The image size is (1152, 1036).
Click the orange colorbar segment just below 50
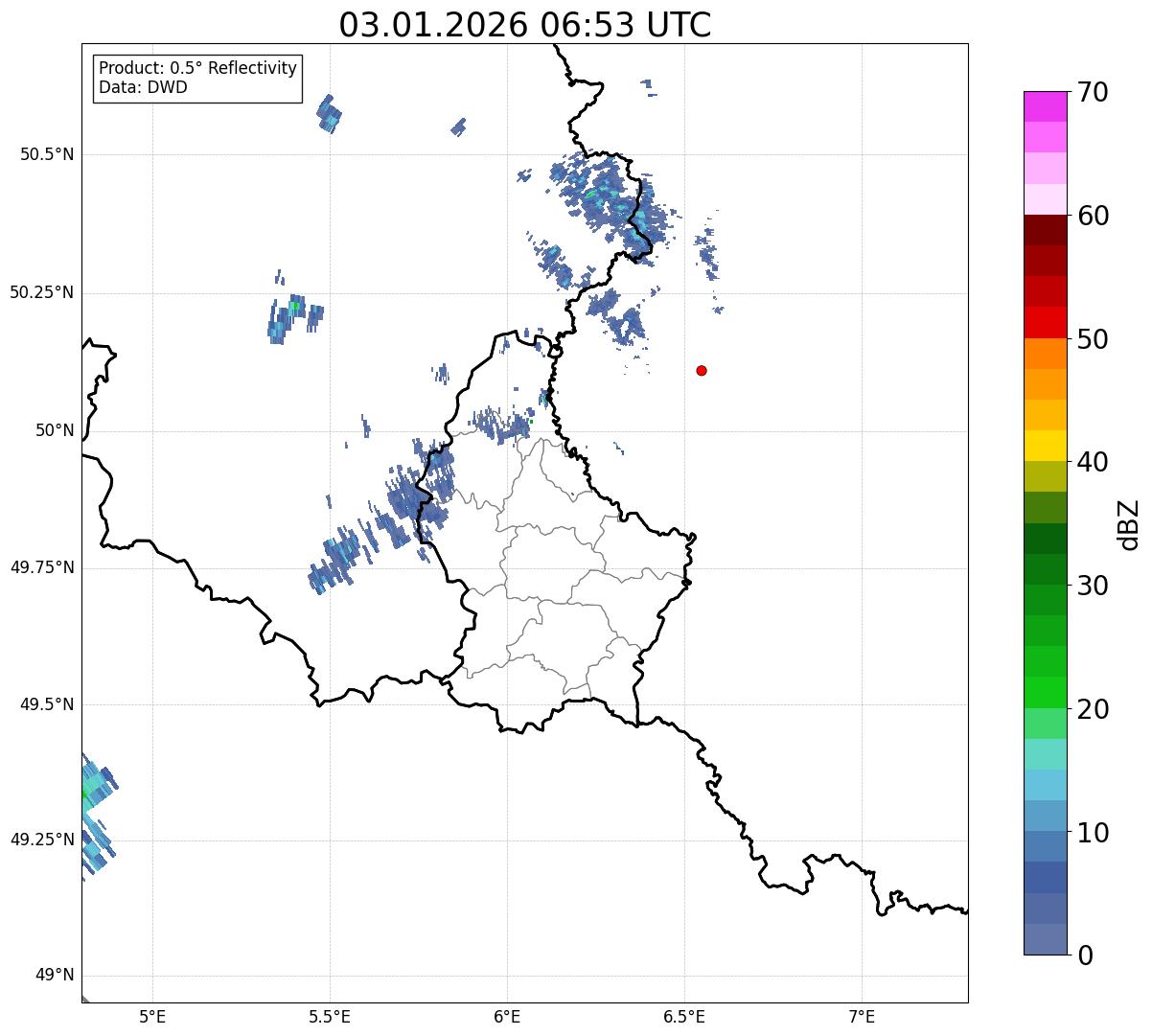(x=1046, y=354)
